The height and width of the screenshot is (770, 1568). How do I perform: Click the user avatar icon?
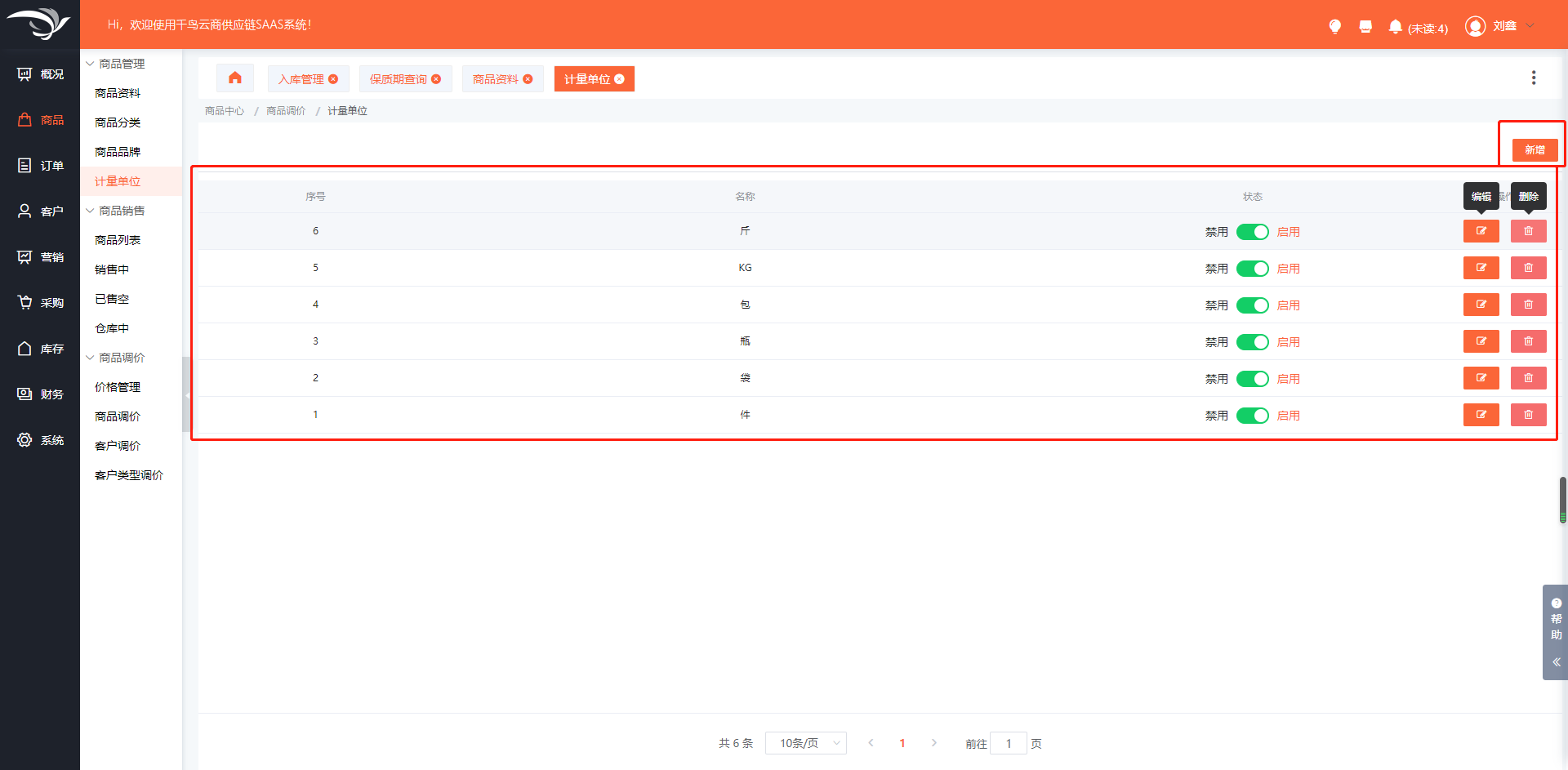pos(1475,26)
